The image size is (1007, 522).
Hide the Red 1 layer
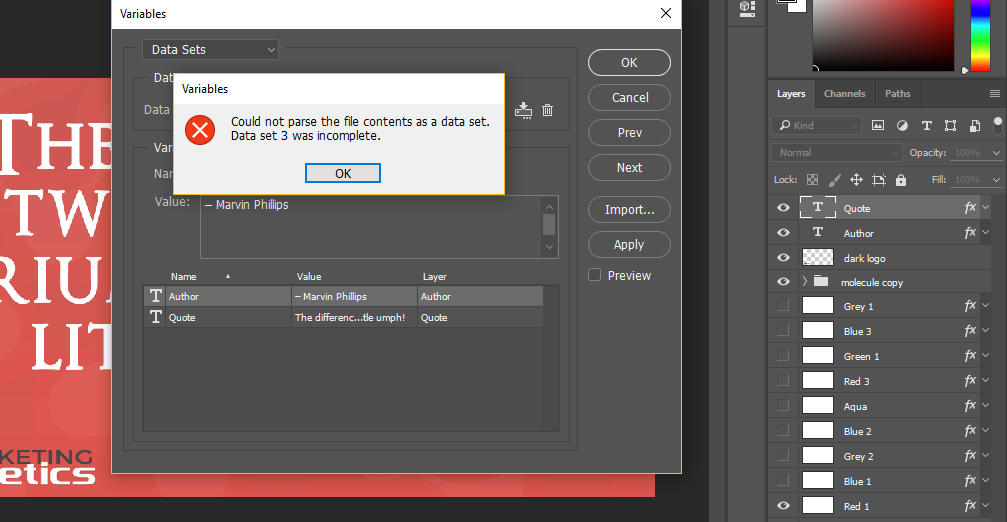coord(784,505)
